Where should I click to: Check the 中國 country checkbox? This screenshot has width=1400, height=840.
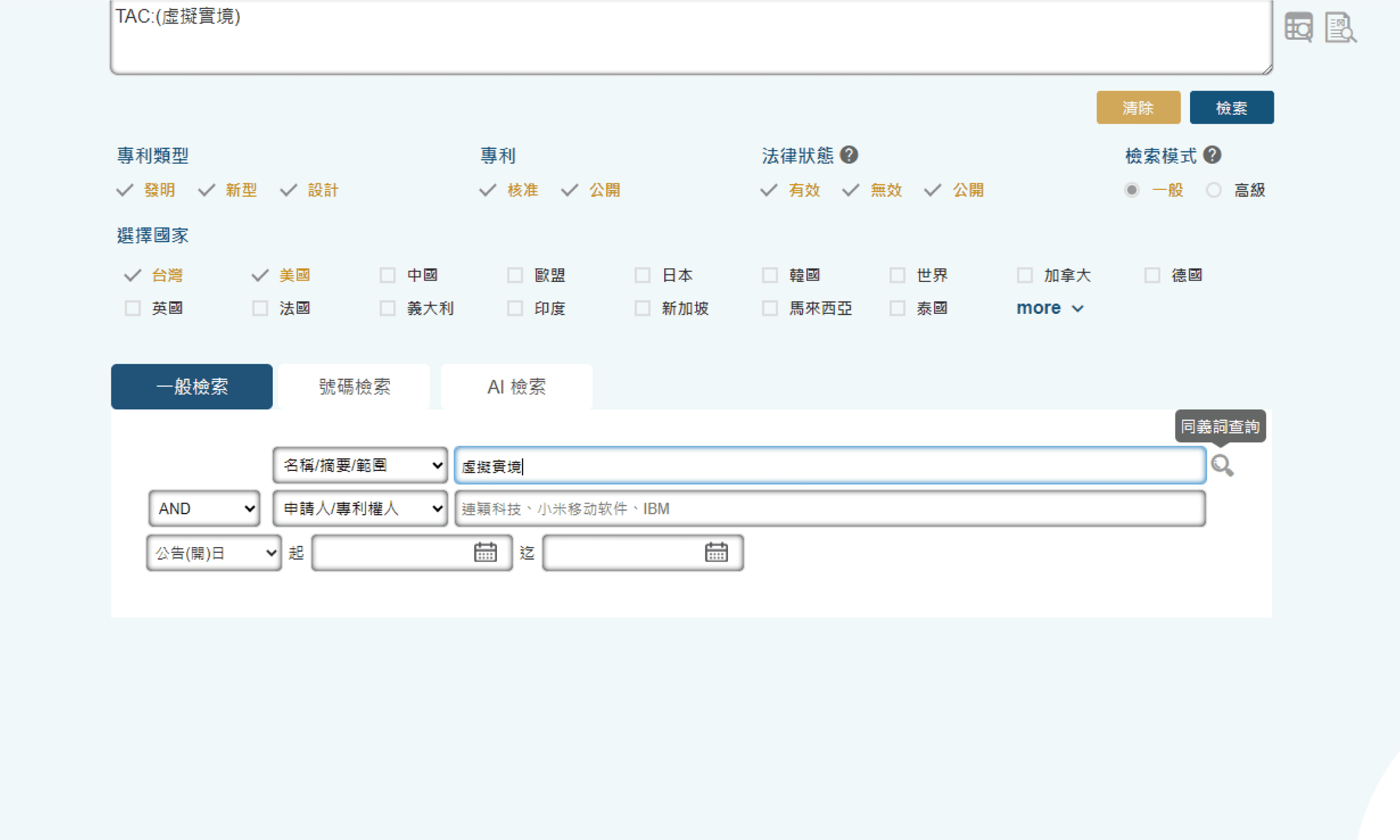(388, 275)
